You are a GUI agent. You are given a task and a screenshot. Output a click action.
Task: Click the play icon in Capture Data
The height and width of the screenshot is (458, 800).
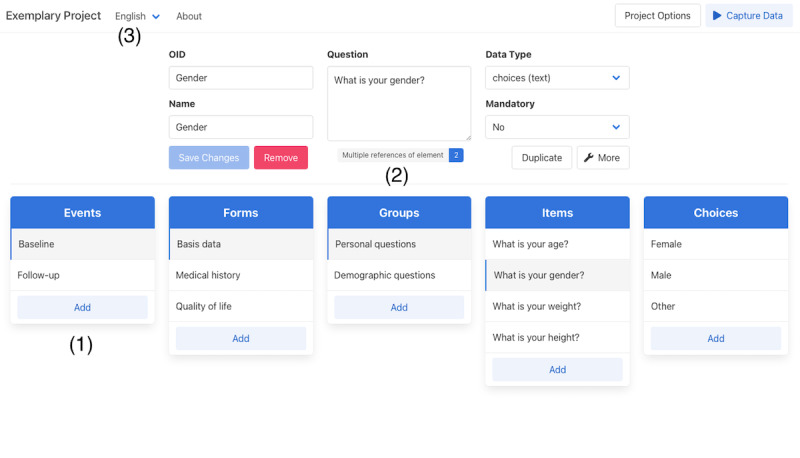pyautogui.click(x=717, y=16)
